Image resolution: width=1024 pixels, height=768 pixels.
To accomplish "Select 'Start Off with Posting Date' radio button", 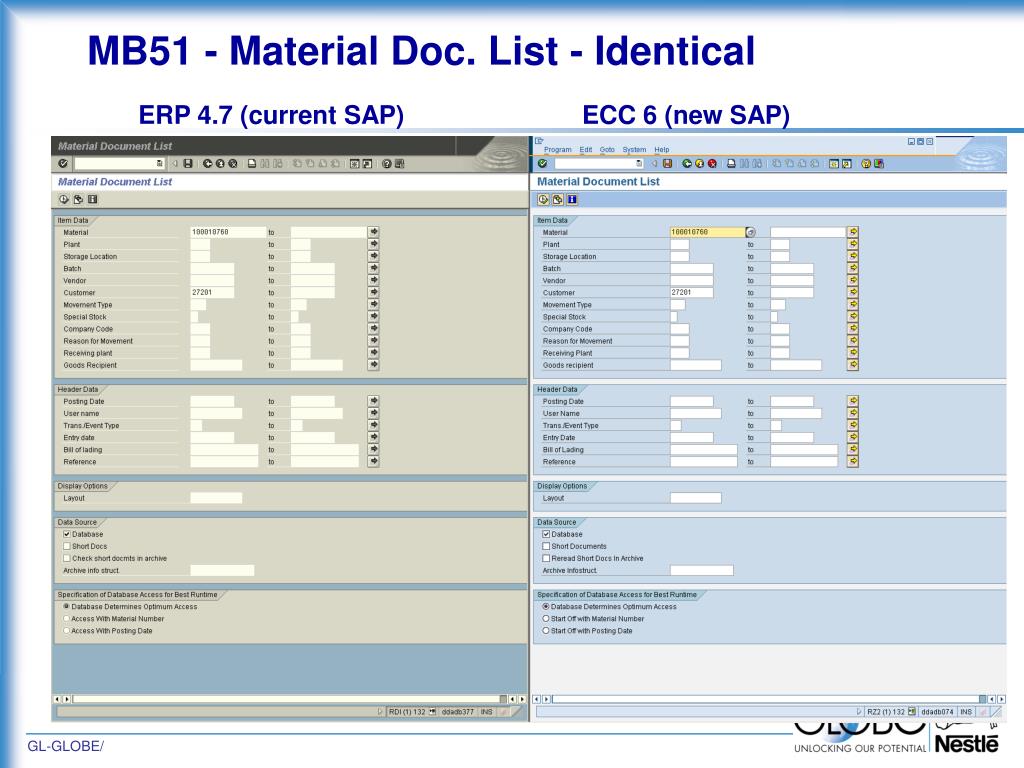I will [546, 631].
